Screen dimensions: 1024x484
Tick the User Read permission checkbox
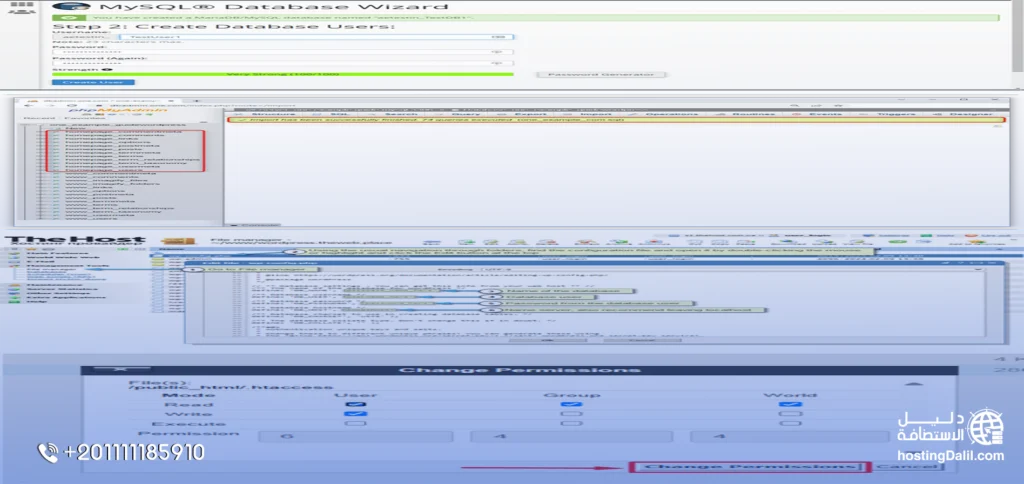tap(356, 404)
